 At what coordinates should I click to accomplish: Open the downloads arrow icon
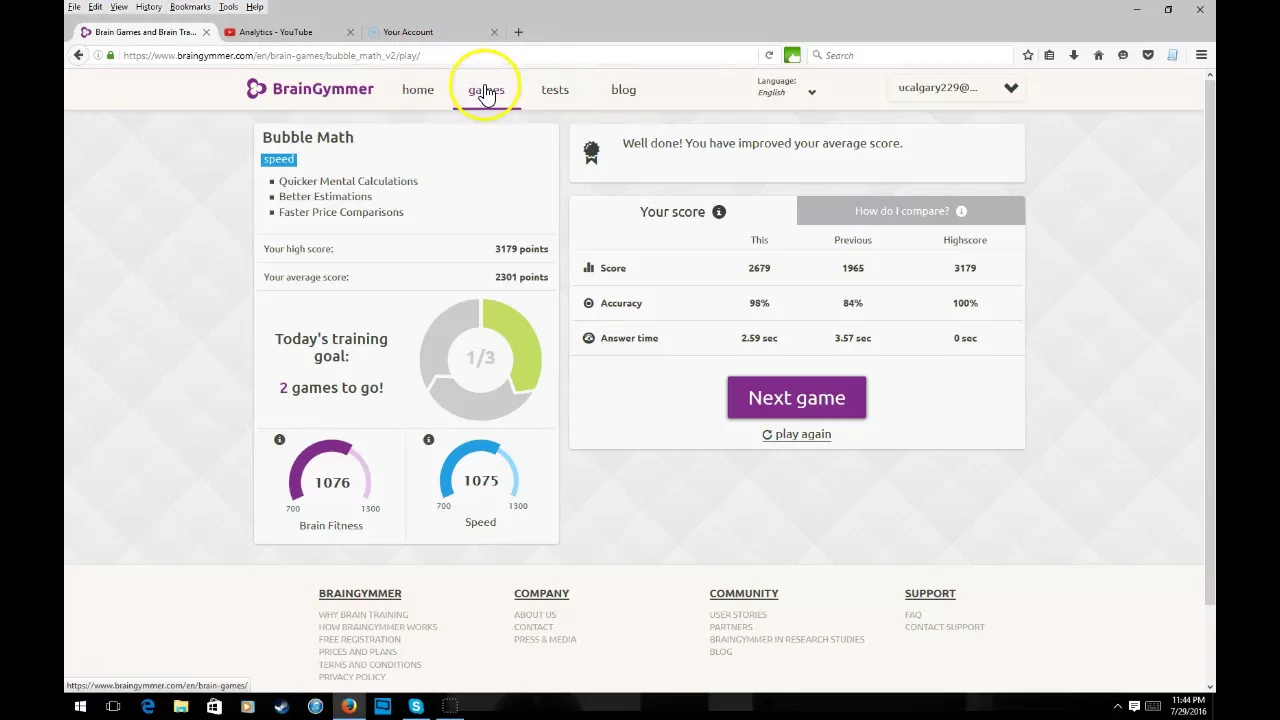pyautogui.click(x=1073, y=55)
